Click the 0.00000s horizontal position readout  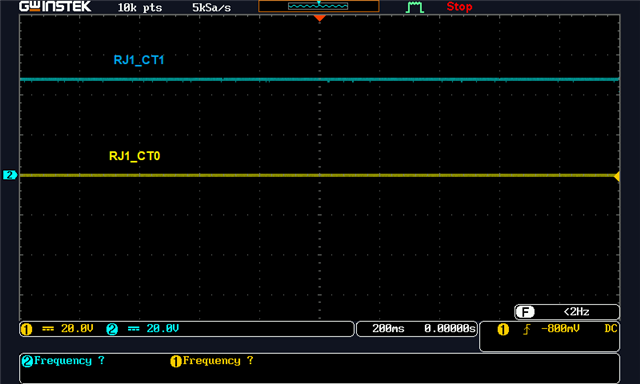449,329
